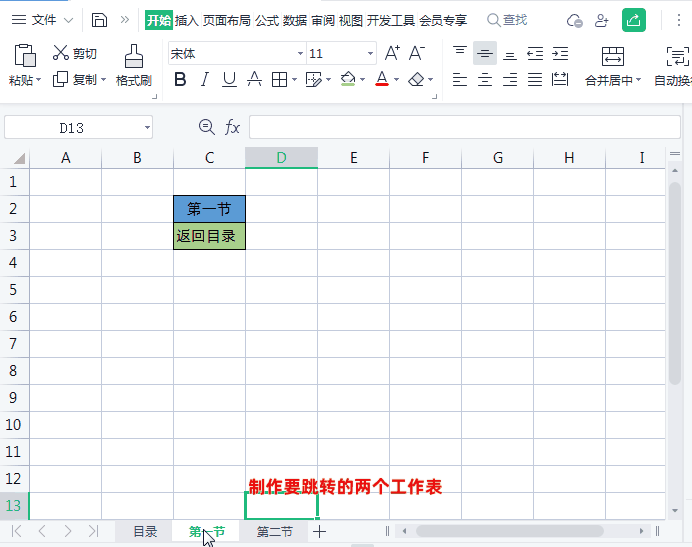Screen dimensions: 692x547
Task: Click the Cut (剪切) scissors icon
Action: [60, 53]
